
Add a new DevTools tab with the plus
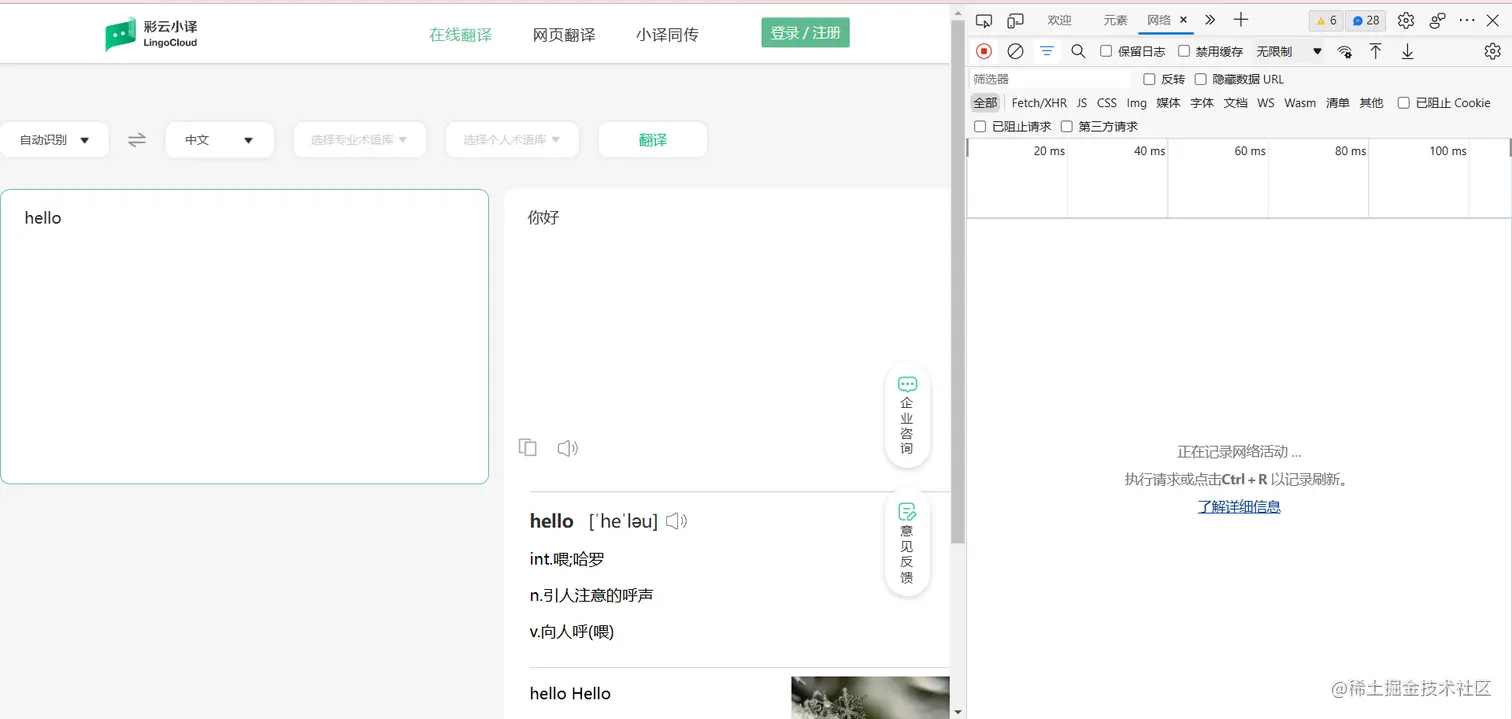(x=1241, y=20)
